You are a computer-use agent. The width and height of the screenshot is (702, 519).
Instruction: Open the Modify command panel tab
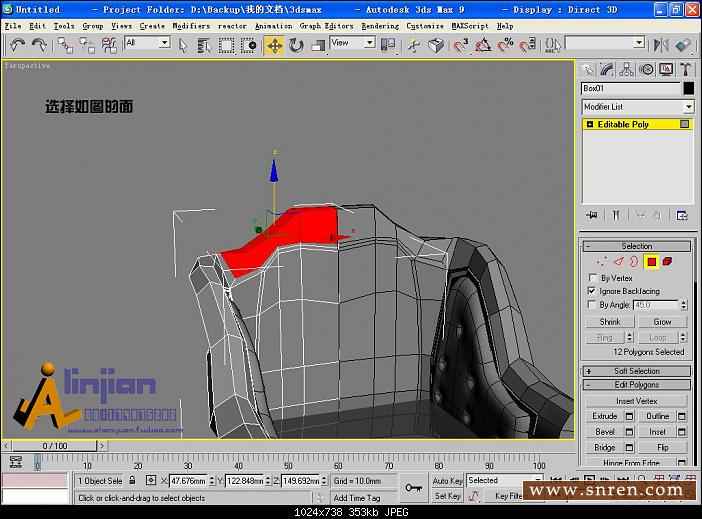click(x=607, y=69)
